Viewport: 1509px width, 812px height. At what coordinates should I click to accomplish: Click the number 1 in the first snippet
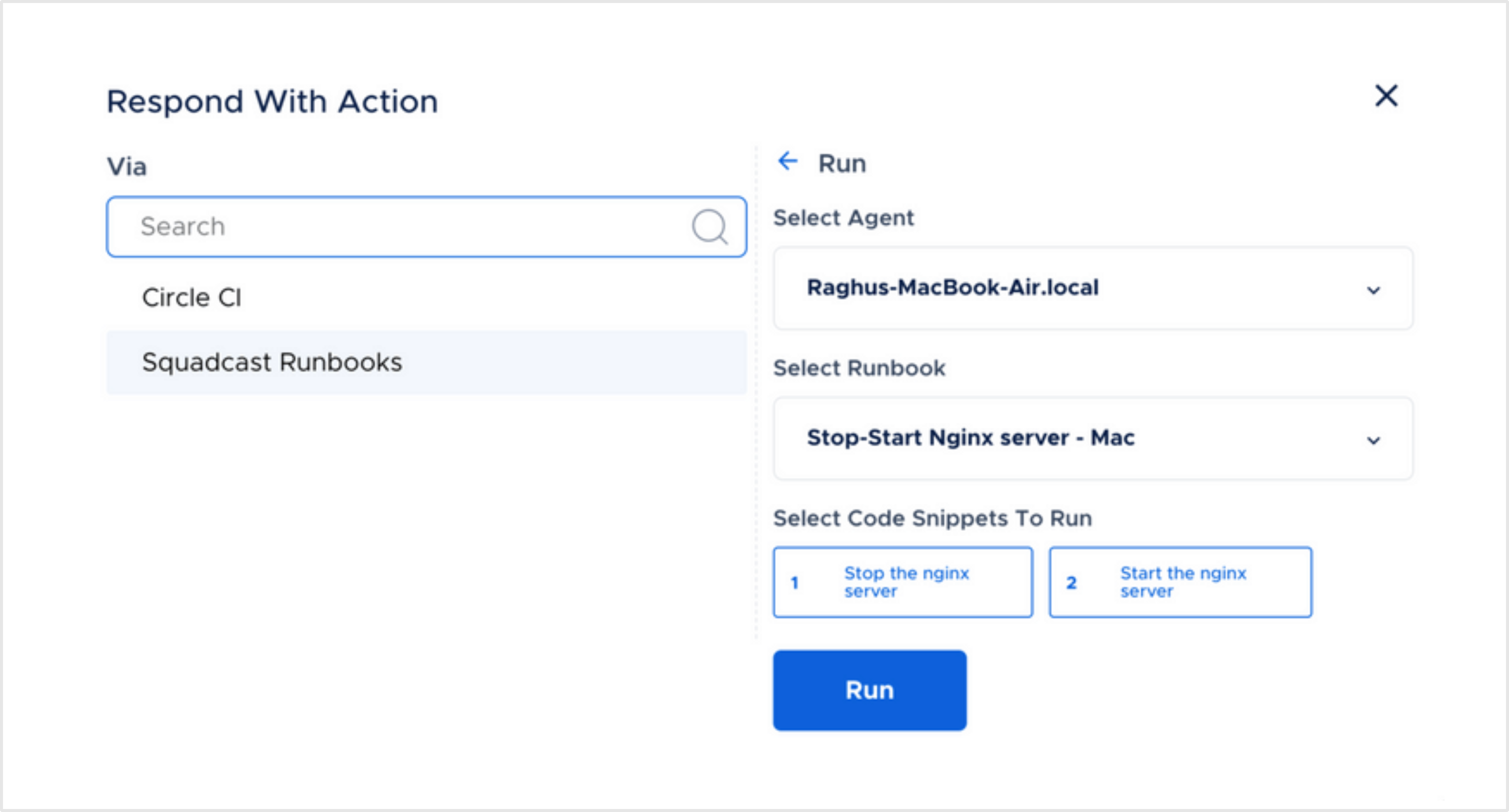coord(795,582)
